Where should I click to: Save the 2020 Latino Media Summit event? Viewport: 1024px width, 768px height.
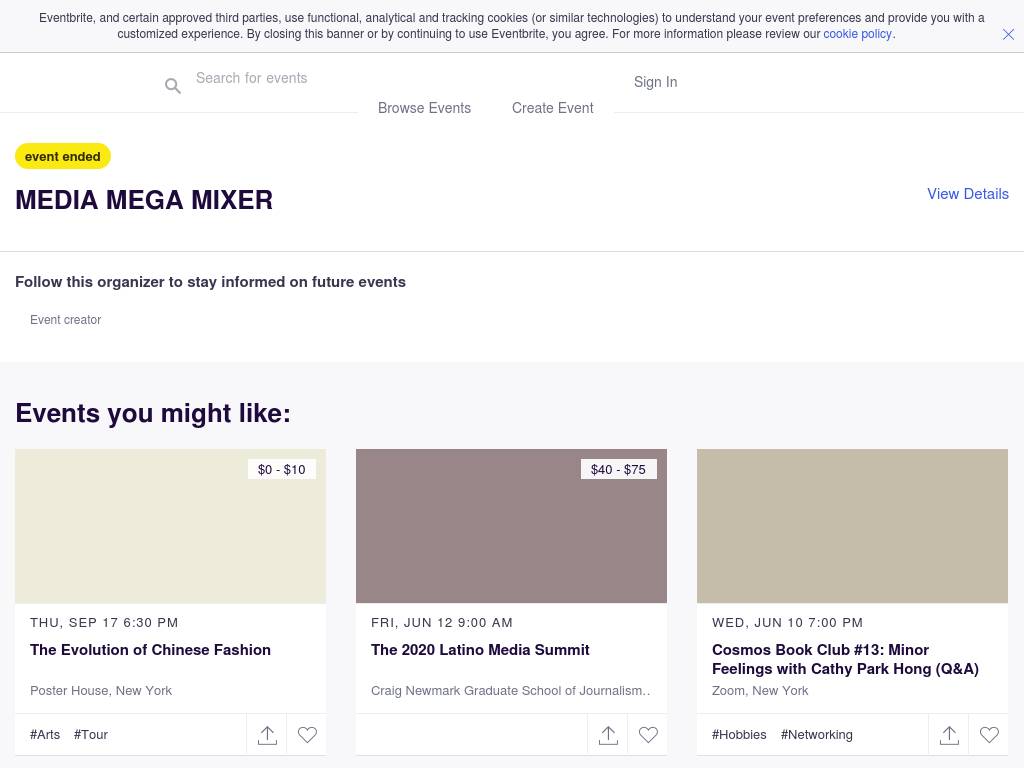click(648, 735)
